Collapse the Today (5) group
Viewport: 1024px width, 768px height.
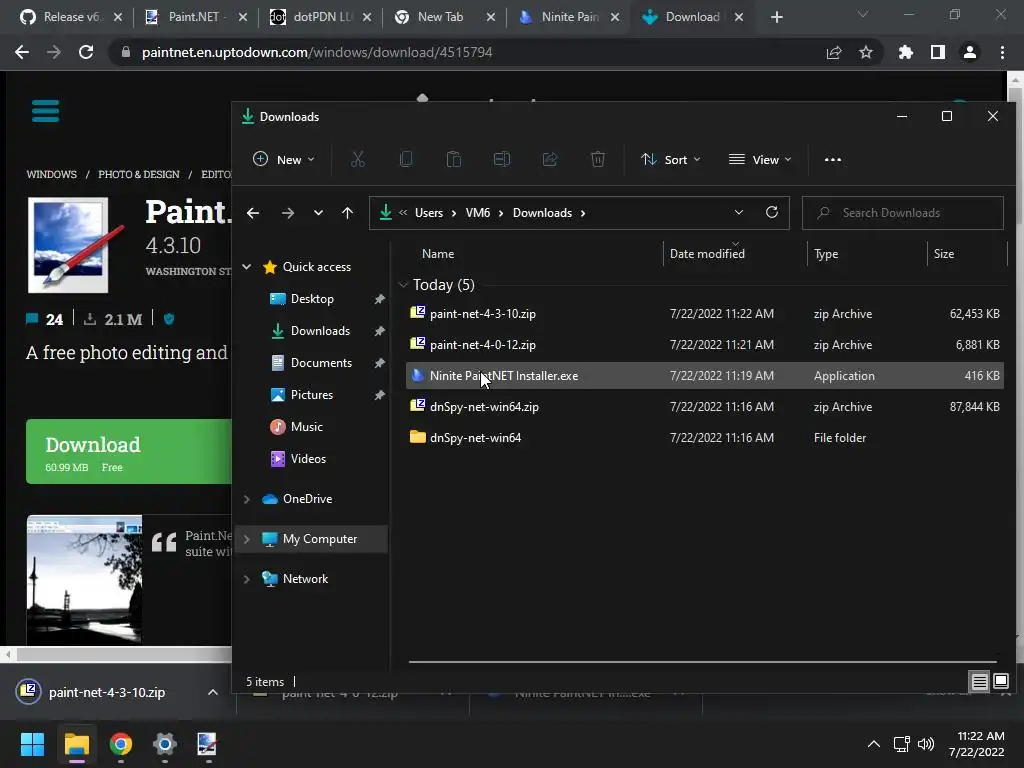[x=403, y=285]
